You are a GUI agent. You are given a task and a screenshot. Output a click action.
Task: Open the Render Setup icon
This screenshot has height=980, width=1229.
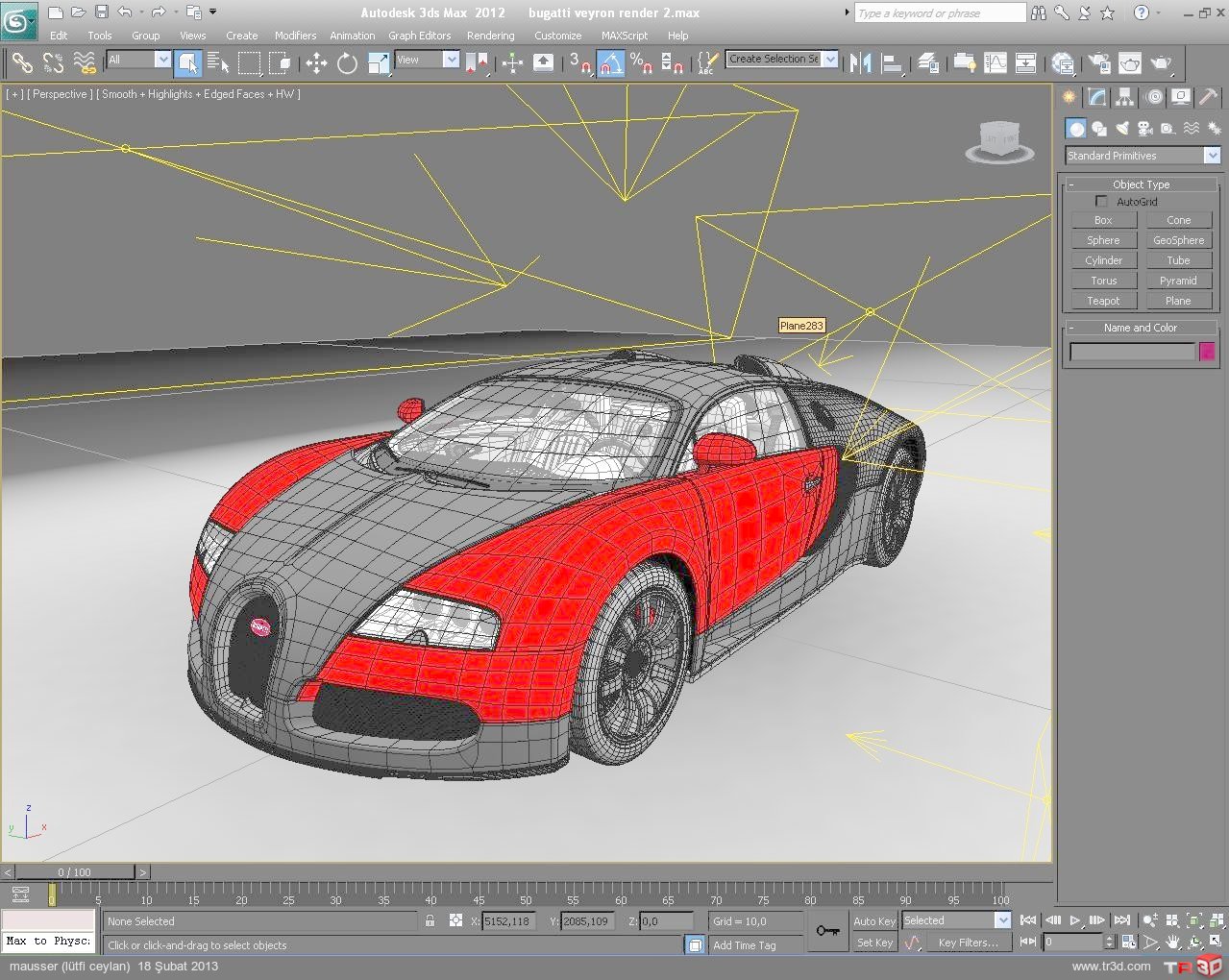pos(1099,63)
